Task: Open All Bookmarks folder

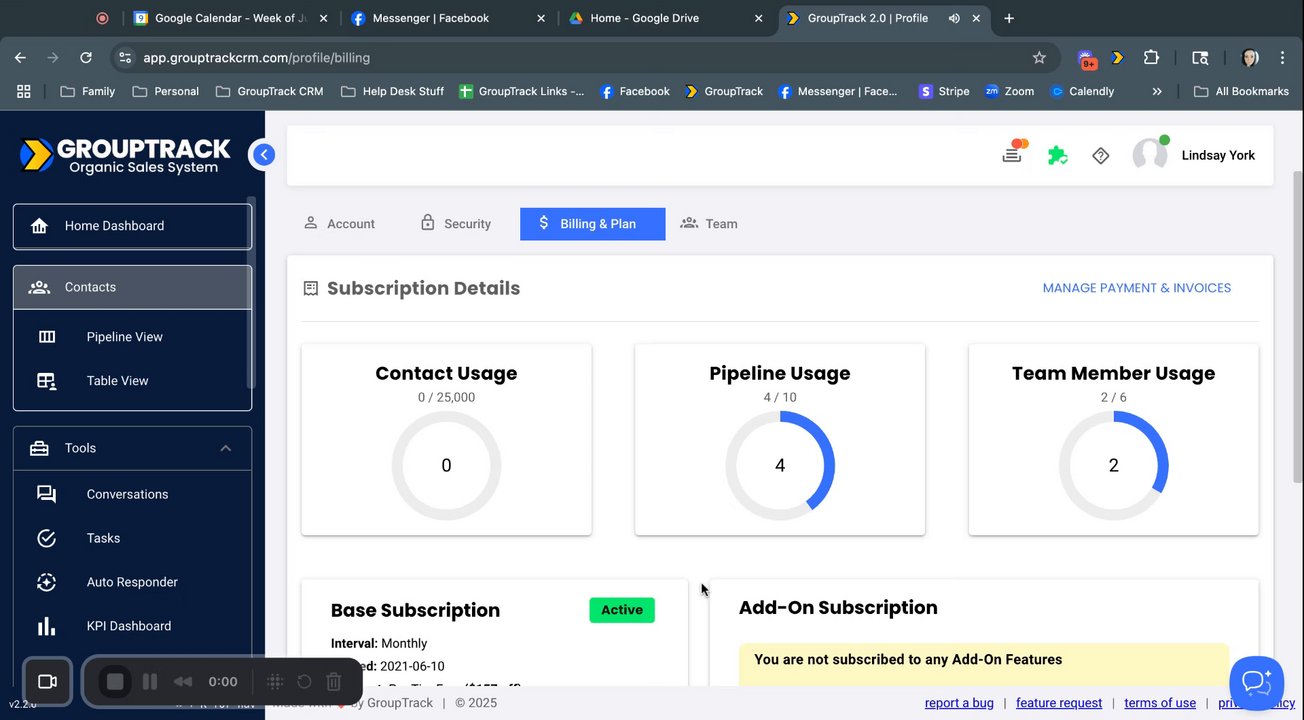Action: point(1241,91)
